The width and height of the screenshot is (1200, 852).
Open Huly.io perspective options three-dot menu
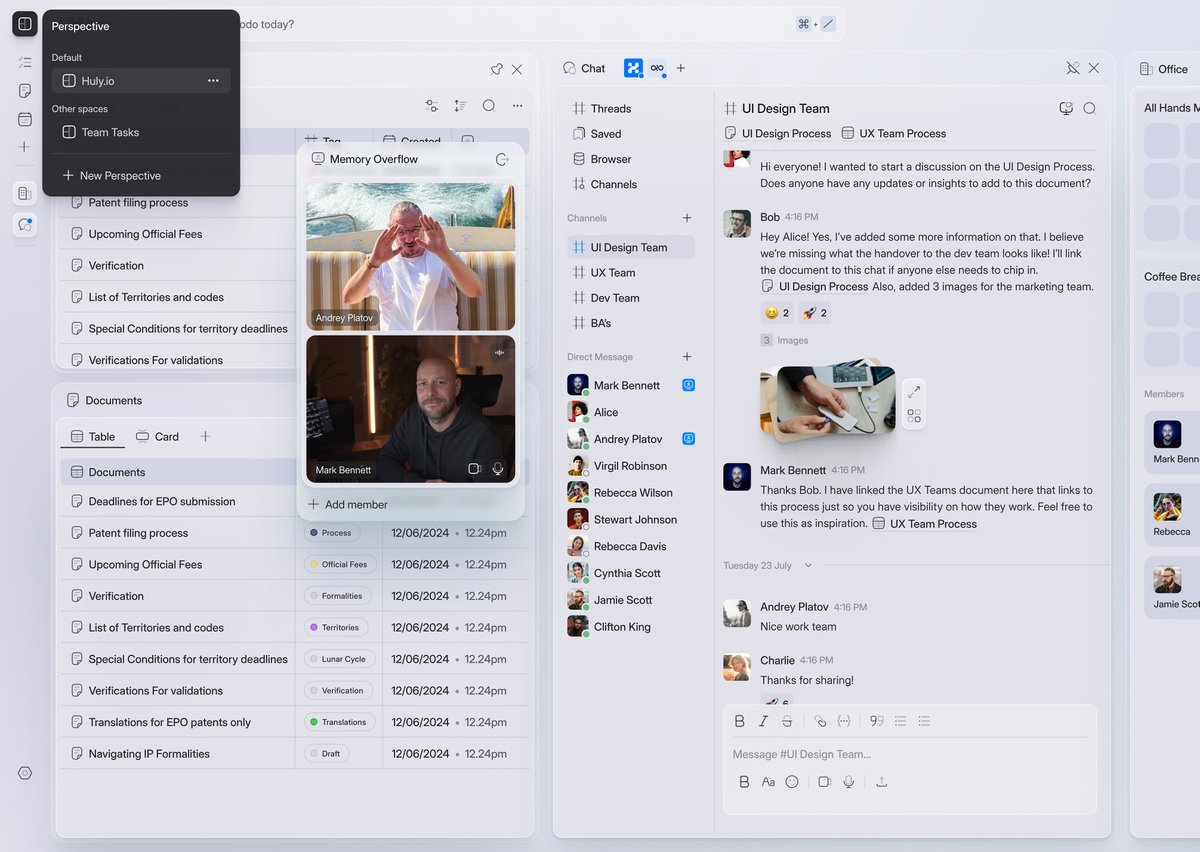click(x=213, y=81)
